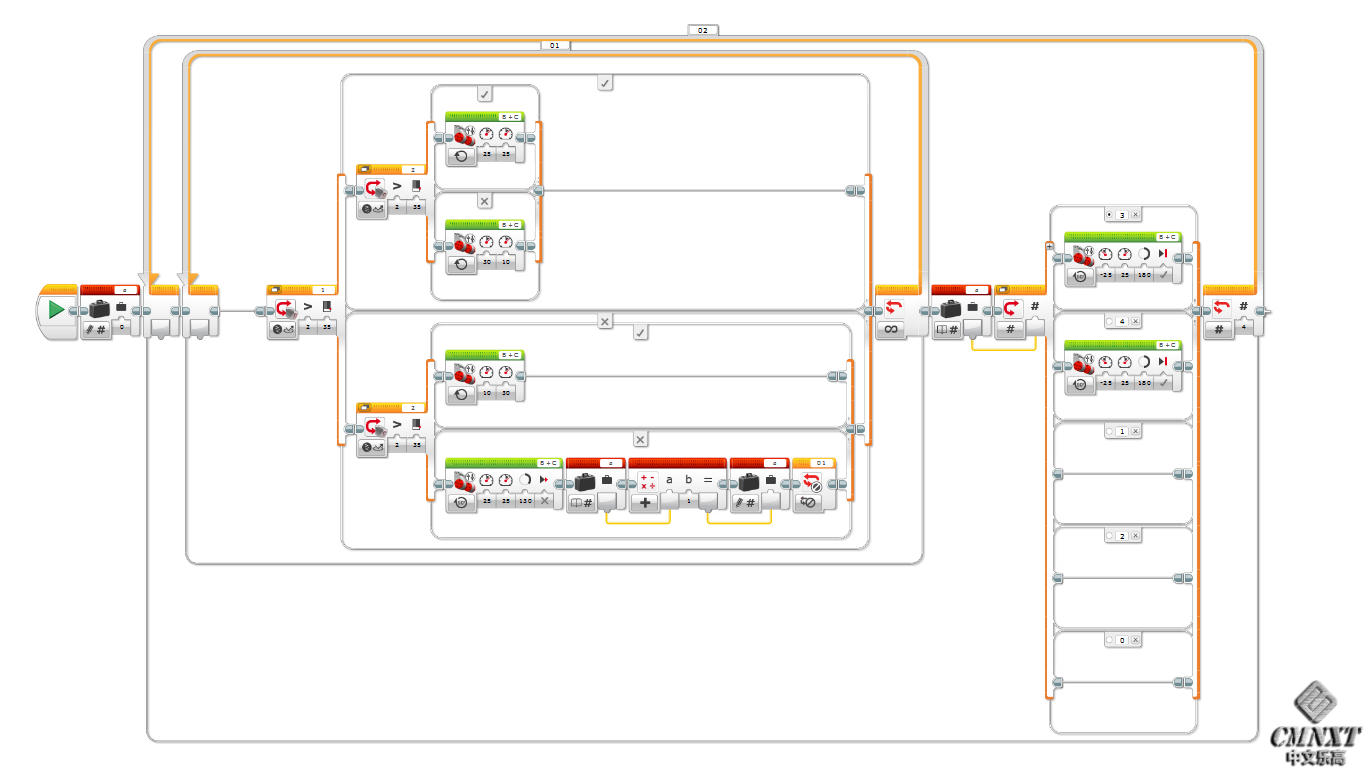The image size is (1370, 775).
Task: Set case 1 as the default case
Action: (x=1109, y=431)
